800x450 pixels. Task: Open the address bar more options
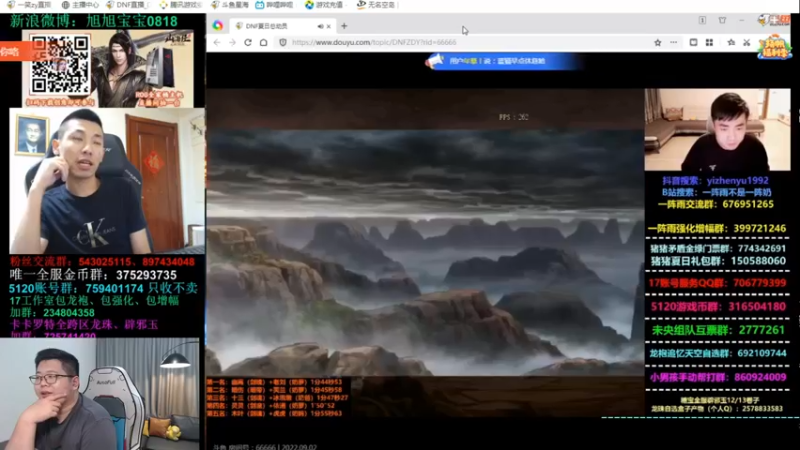(673, 43)
